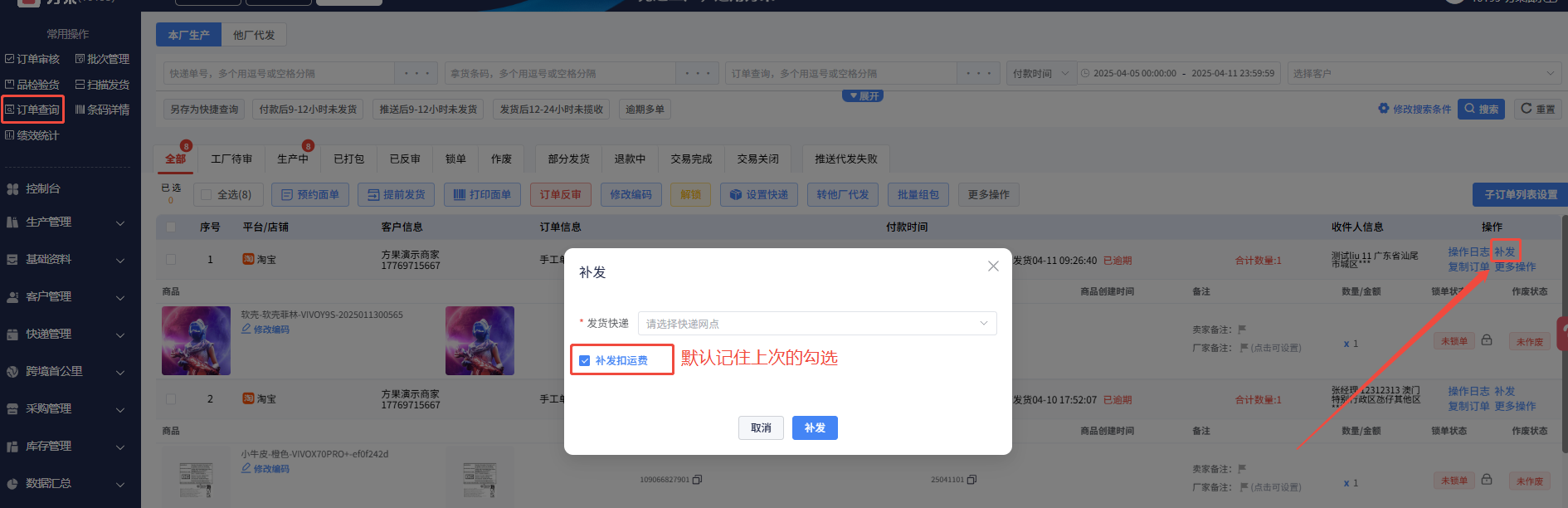Open 品检验货 shortcut
Image resolution: width=1568 pixels, height=508 pixels.
32,85
